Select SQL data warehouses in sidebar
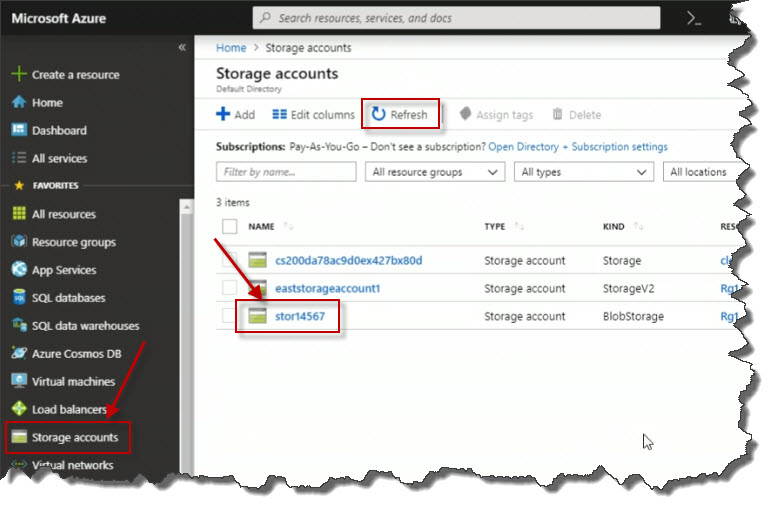The width and height of the screenshot is (775, 510). 86,326
